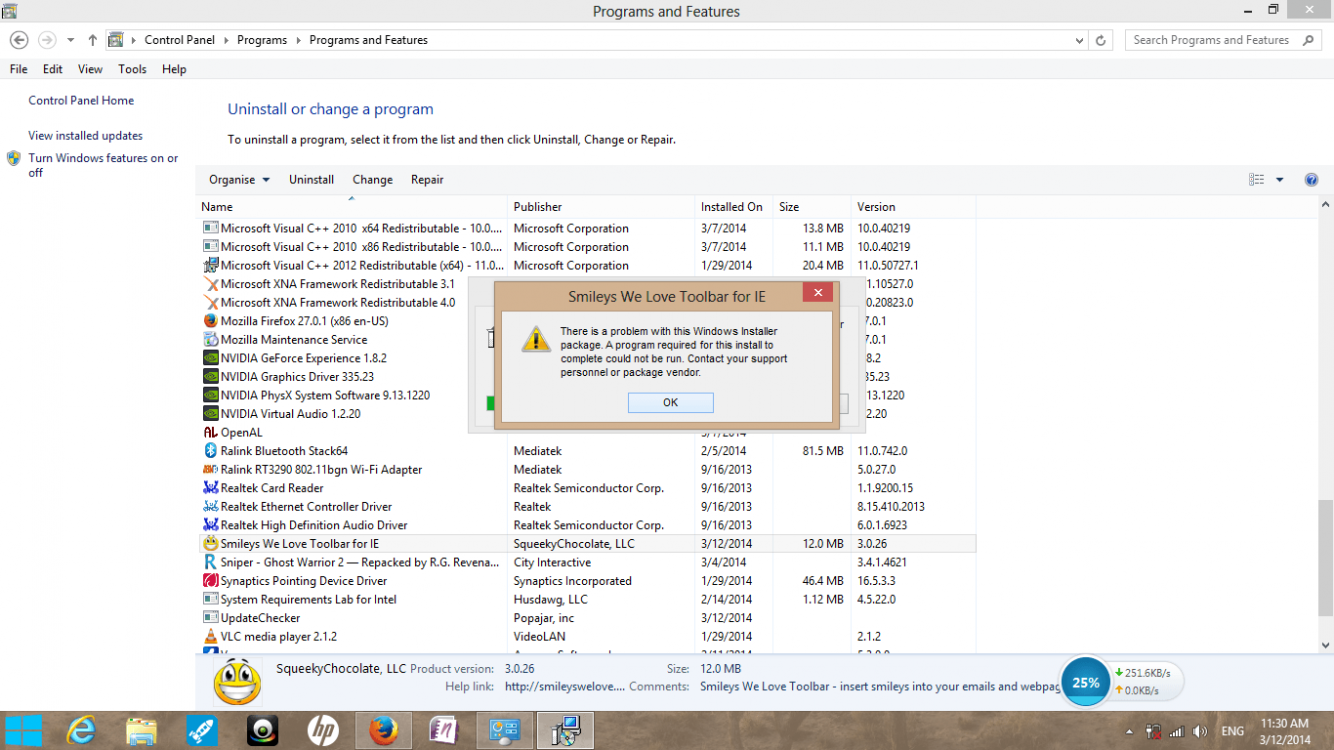1334x750 pixels.
Task: Expand the address bar history dropdown chevron
Action: pyautogui.click(x=1078, y=40)
